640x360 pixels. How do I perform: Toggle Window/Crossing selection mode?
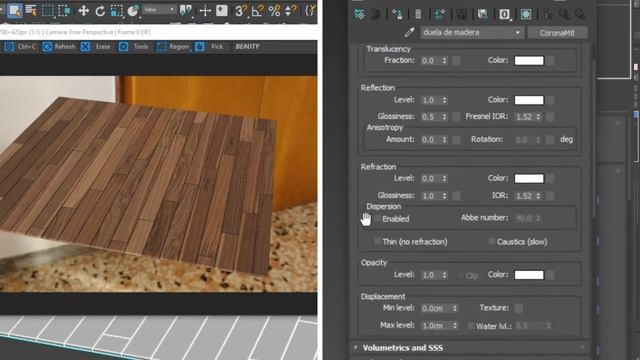click(64, 11)
